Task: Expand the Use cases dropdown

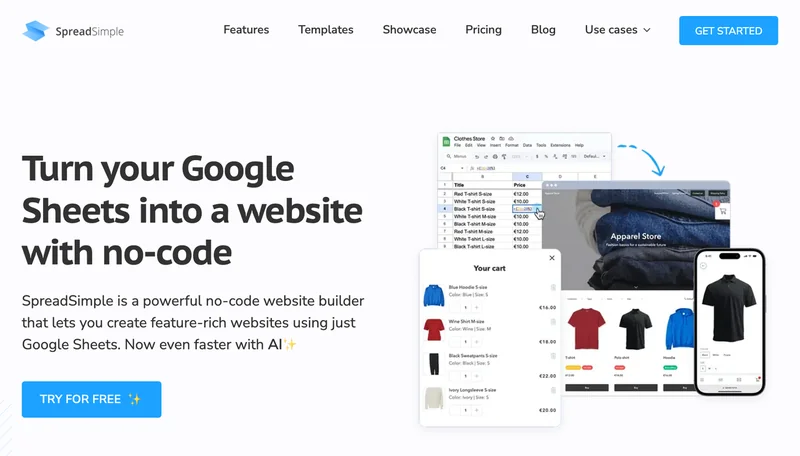Action: [x=617, y=30]
